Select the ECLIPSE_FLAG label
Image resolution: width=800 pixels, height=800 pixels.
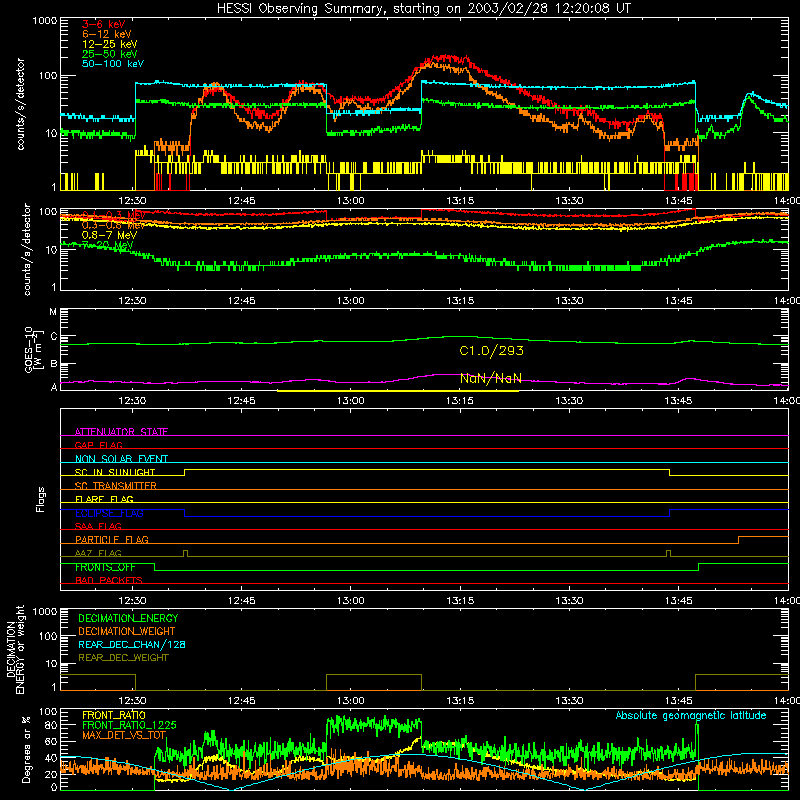point(109,513)
